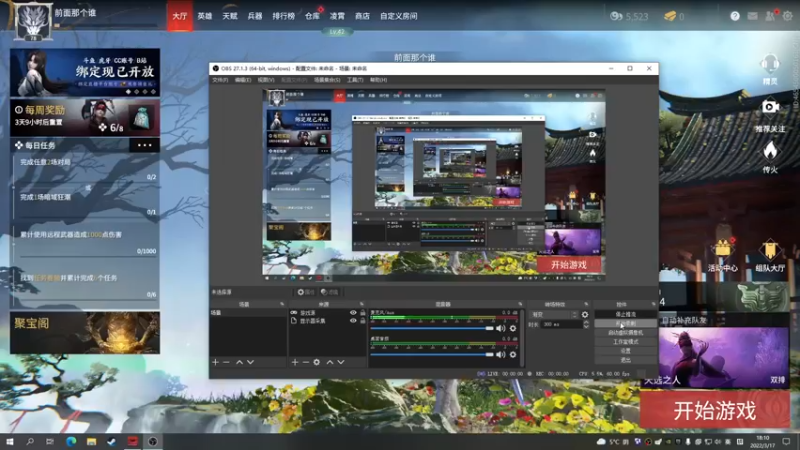This screenshot has height=450, width=800.
Task: Click the 开始游戏 start game button
Action: point(714,410)
